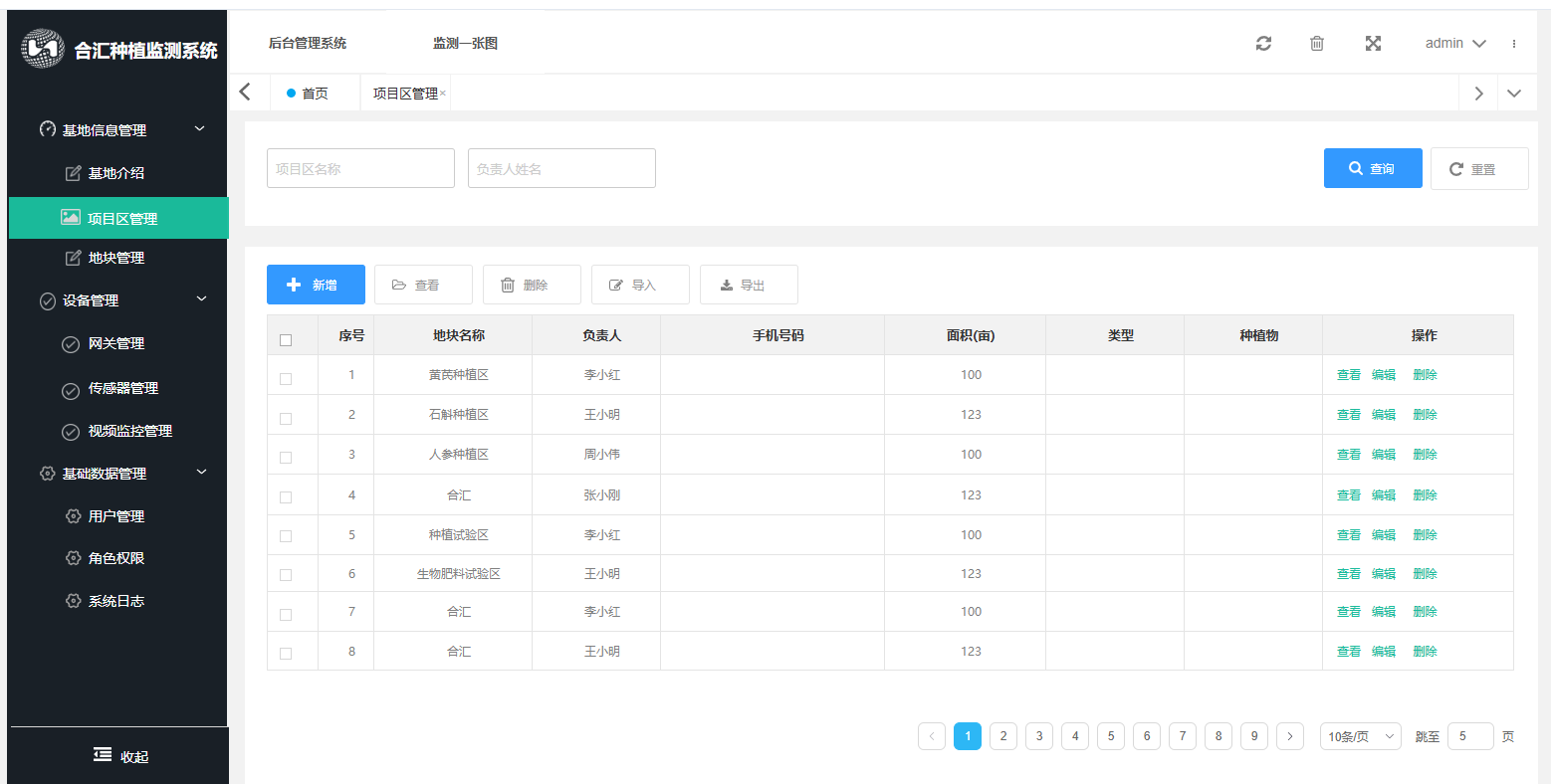Toggle fullscreen with the expand icon
Screen dimensions: 1551x784
(1373, 43)
